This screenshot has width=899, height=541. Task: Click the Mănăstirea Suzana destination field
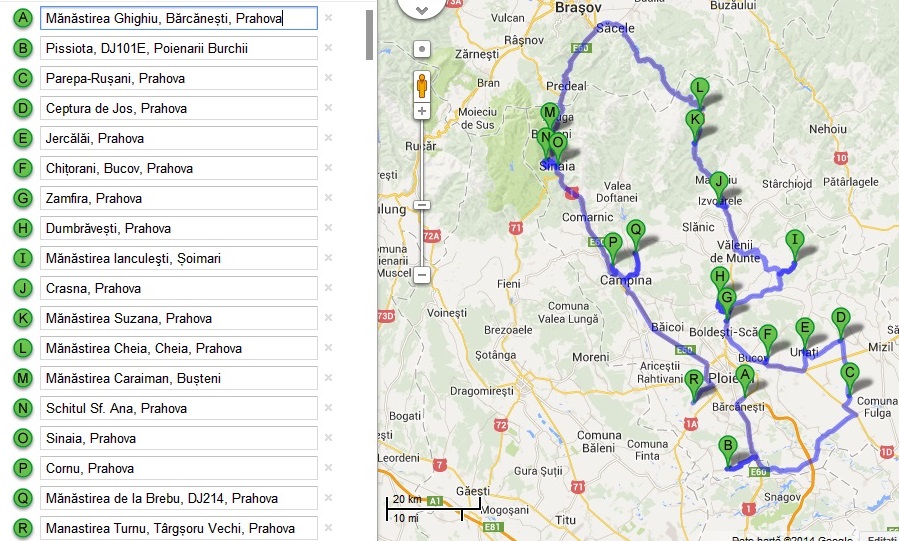point(178,318)
